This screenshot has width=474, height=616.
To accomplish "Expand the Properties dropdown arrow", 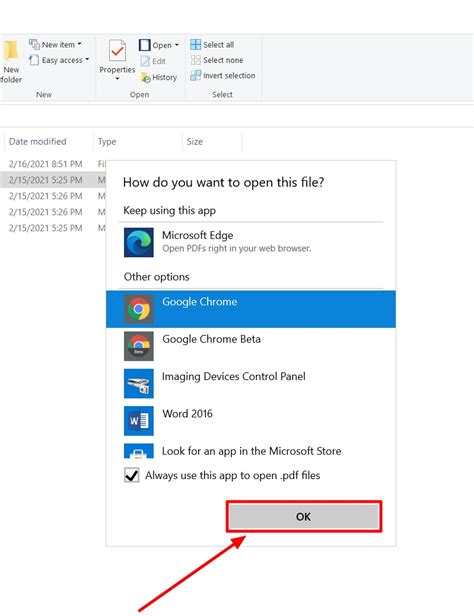I will (117, 79).
